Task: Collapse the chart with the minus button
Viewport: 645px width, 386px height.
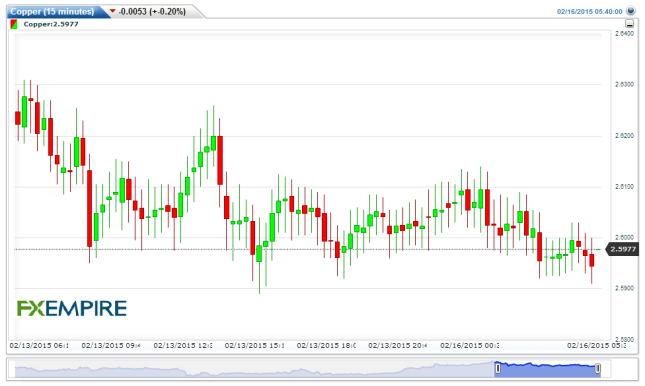Action: click(x=629, y=24)
